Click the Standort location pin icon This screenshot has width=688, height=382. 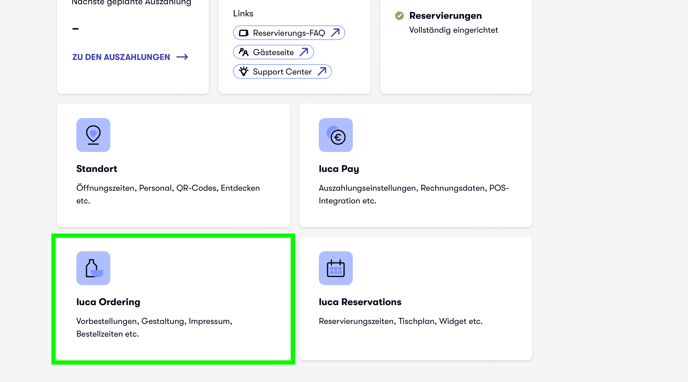[93, 135]
